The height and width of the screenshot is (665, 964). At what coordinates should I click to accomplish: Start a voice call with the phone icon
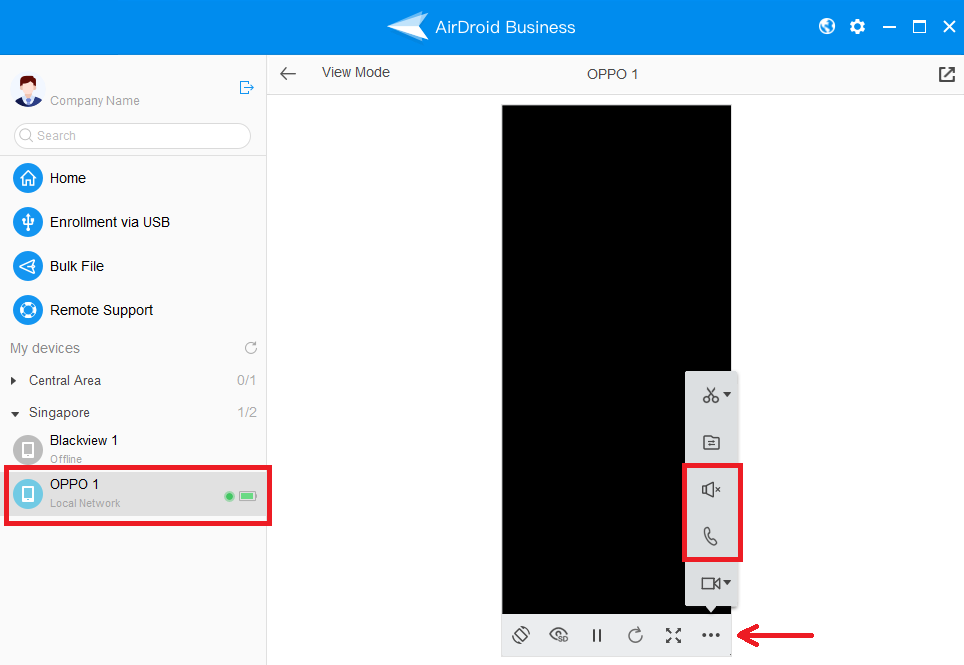click(710, 537)
